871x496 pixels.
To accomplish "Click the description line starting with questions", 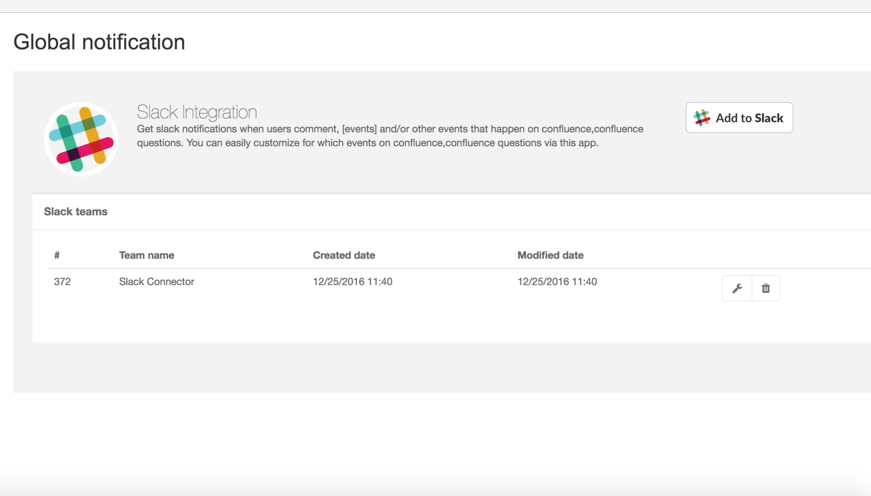I will click(367, 143).
